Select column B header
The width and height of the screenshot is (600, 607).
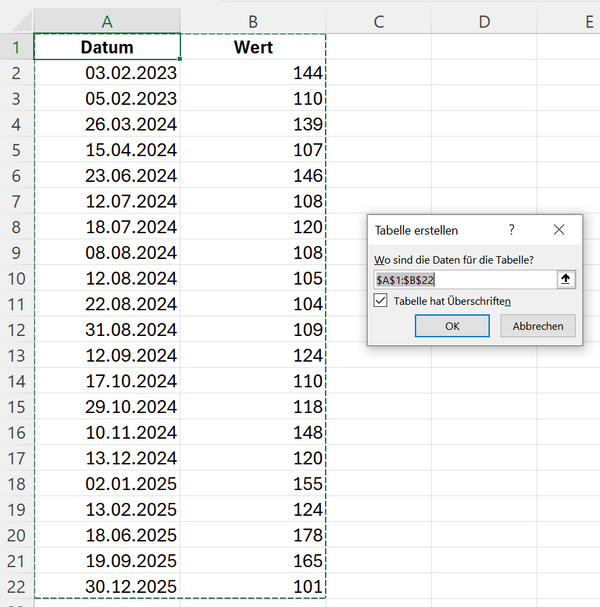point(253,21)
